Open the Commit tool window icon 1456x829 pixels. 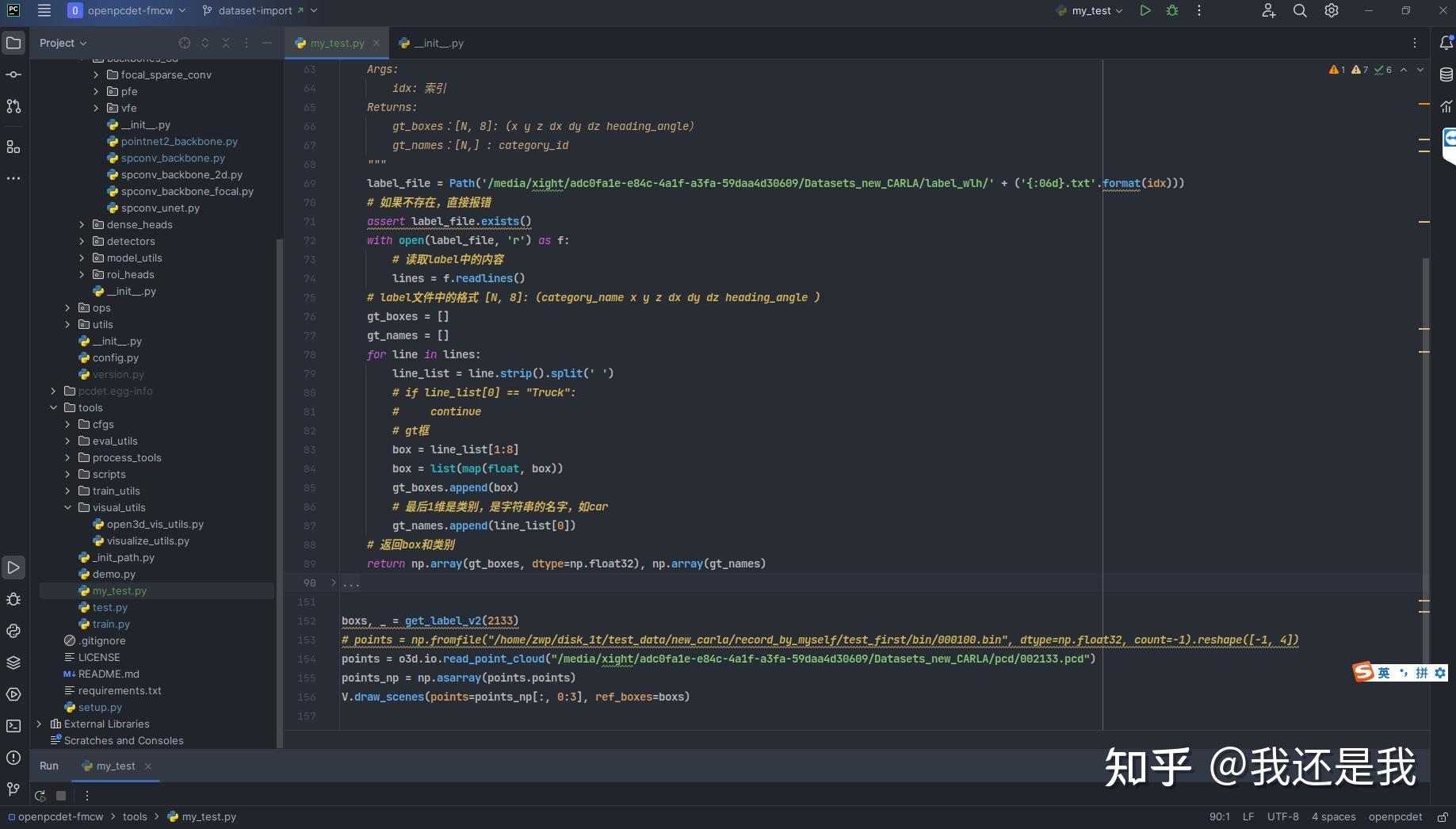13,74
